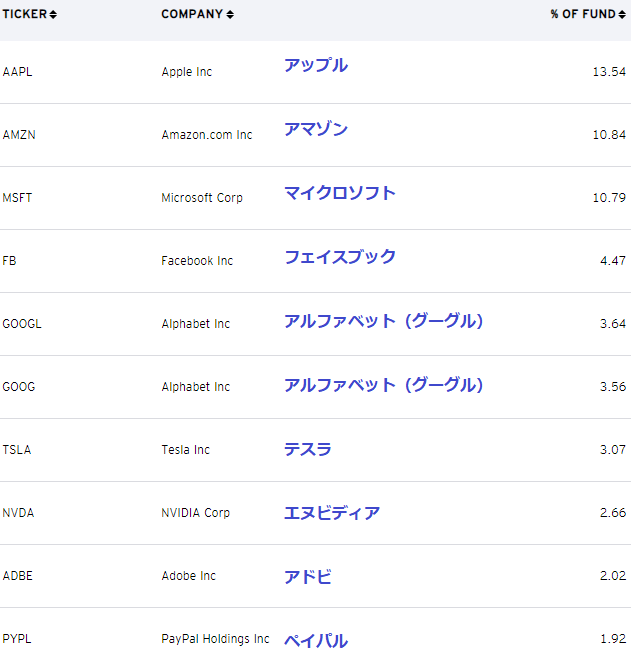Click the FB ticker
631x661 pixels.
coord(10,261)
